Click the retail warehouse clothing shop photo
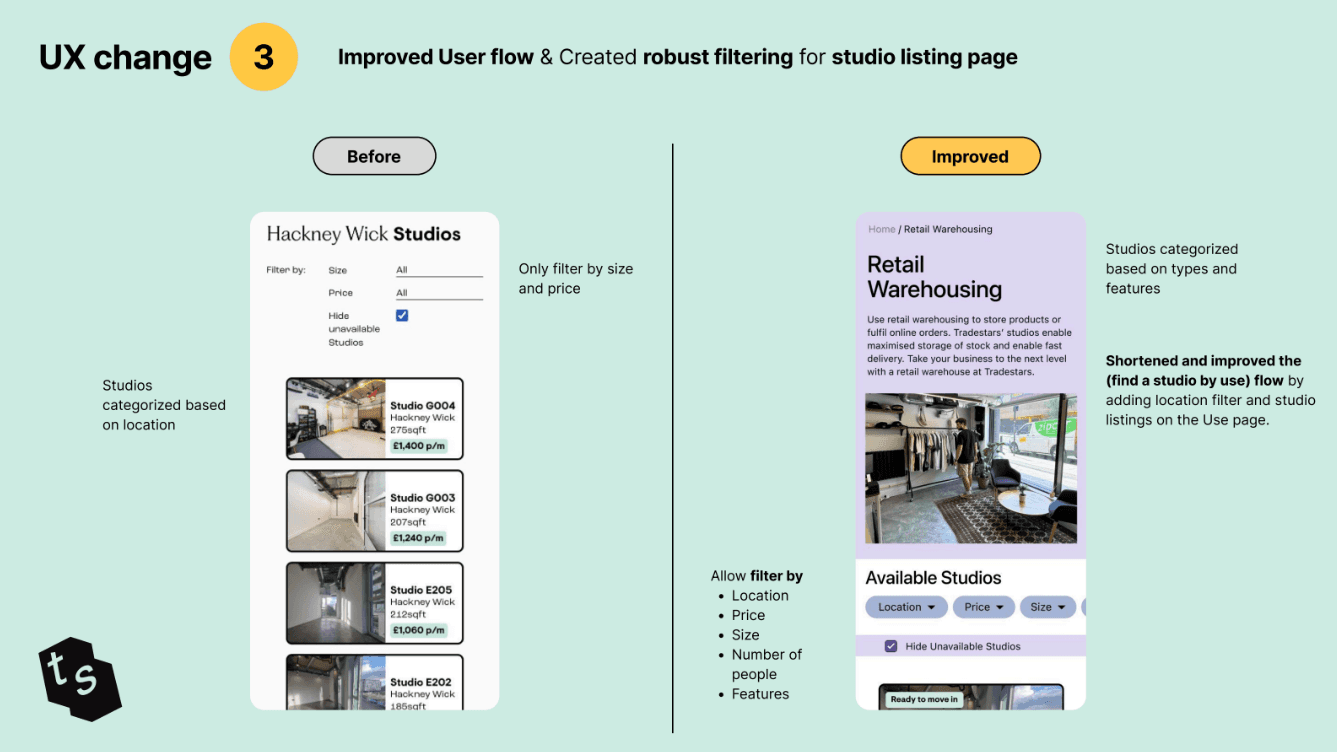 pos(971,468)
